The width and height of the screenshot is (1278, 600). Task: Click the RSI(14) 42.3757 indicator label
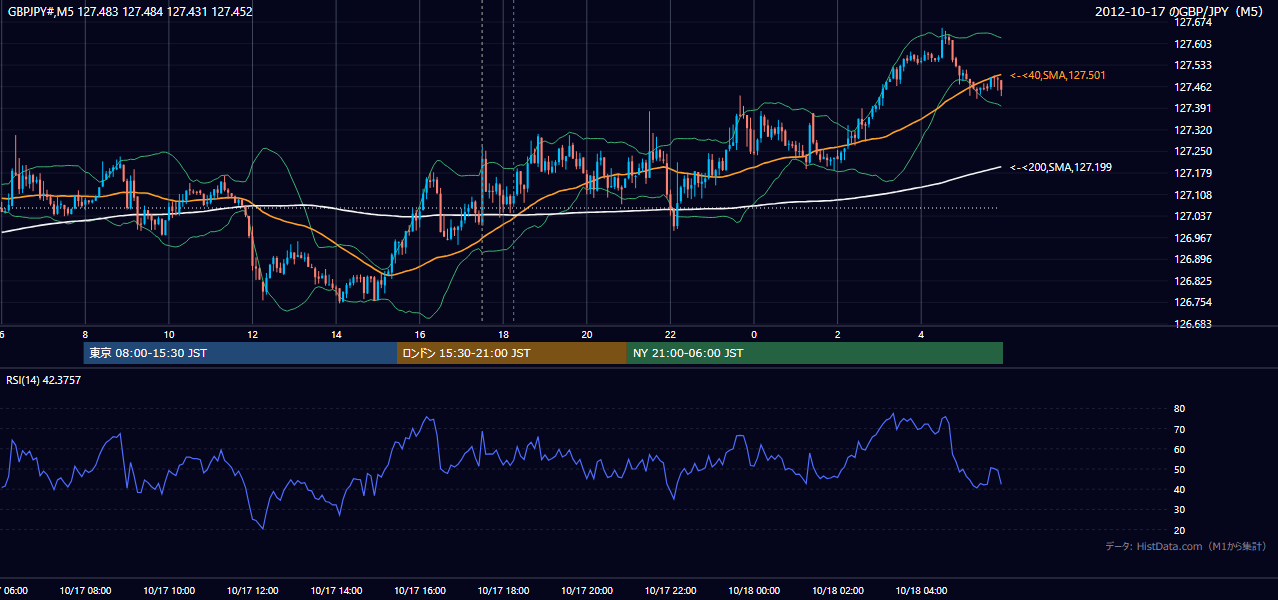pos(44,380)
